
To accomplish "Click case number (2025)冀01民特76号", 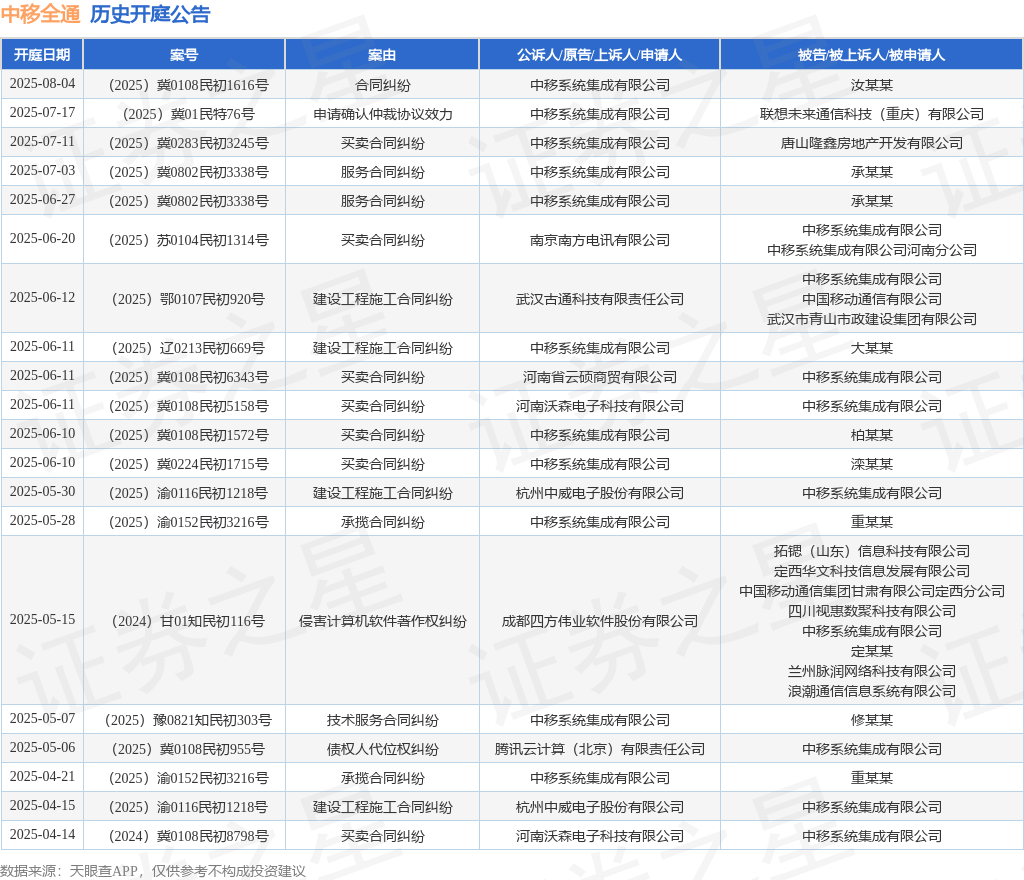I will click(188, 114).
